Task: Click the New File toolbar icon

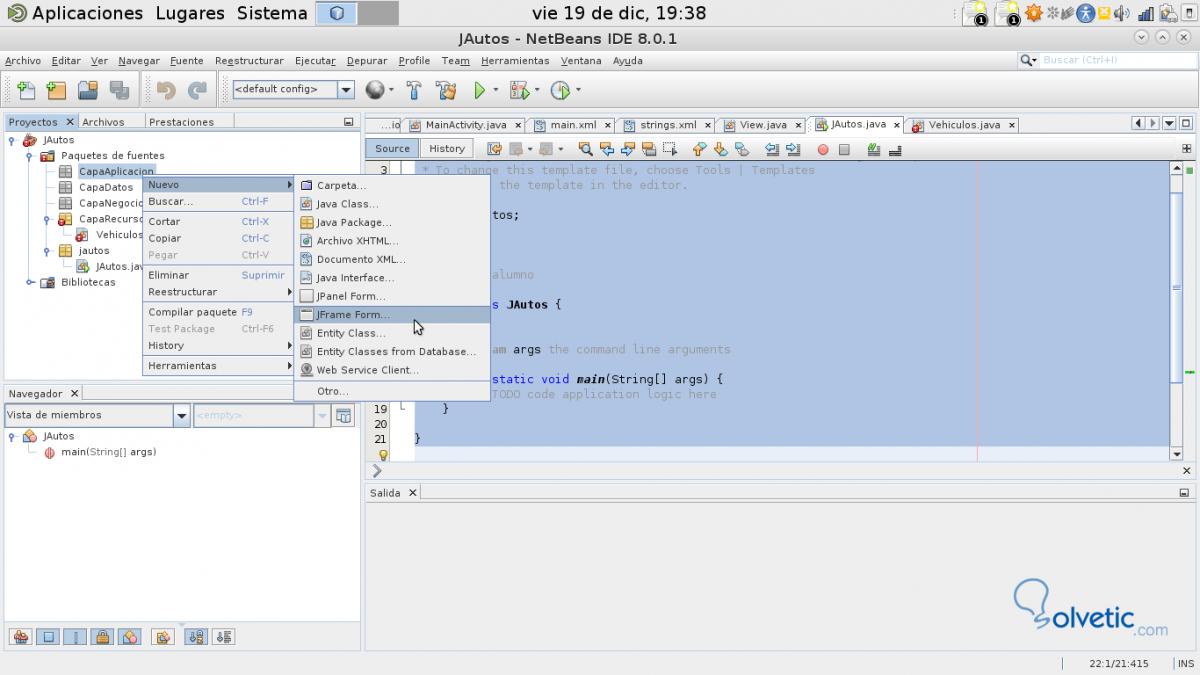Action: [25, 90]
